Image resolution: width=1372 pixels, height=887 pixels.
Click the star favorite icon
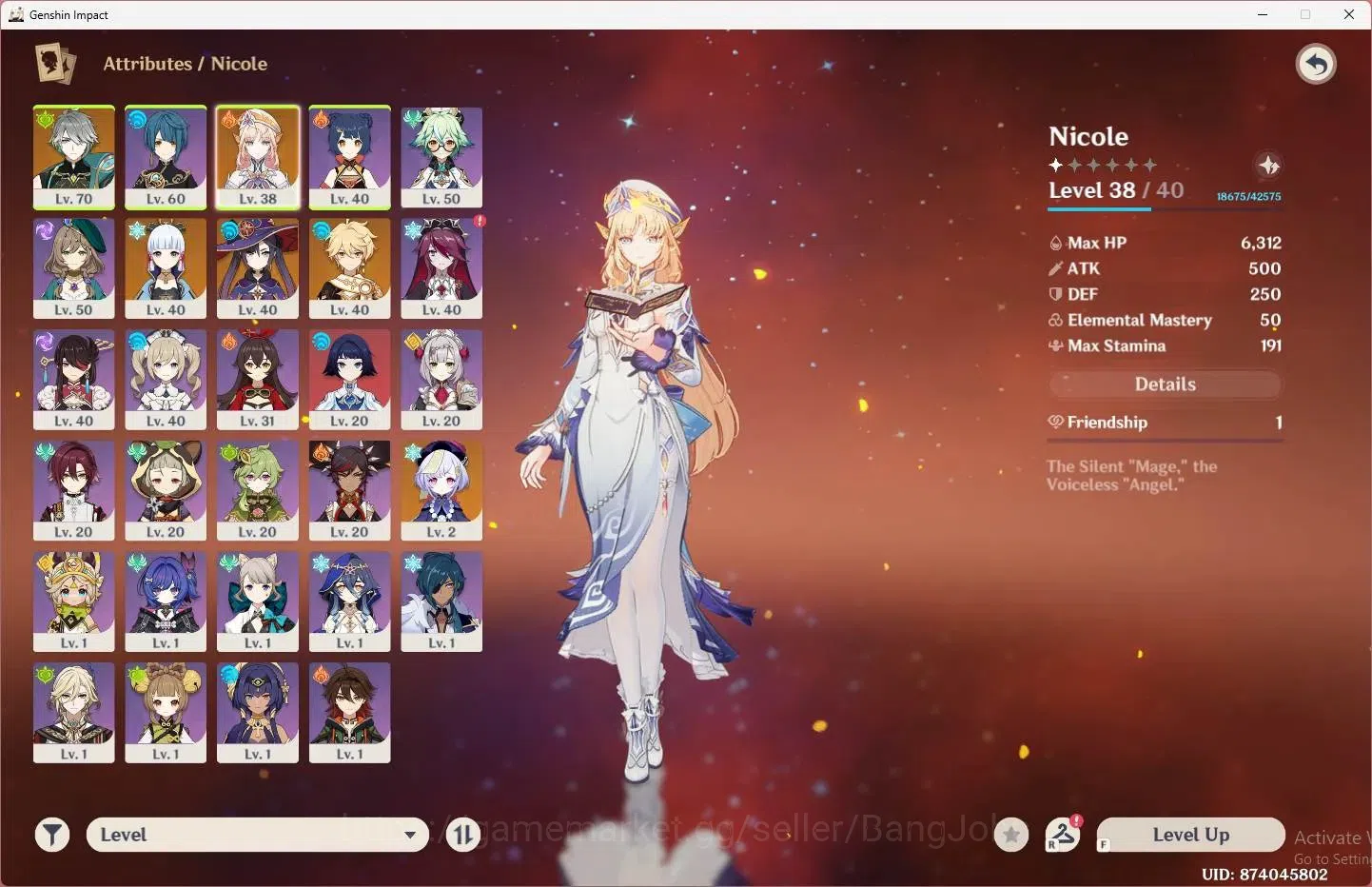tap(1011, 835)
